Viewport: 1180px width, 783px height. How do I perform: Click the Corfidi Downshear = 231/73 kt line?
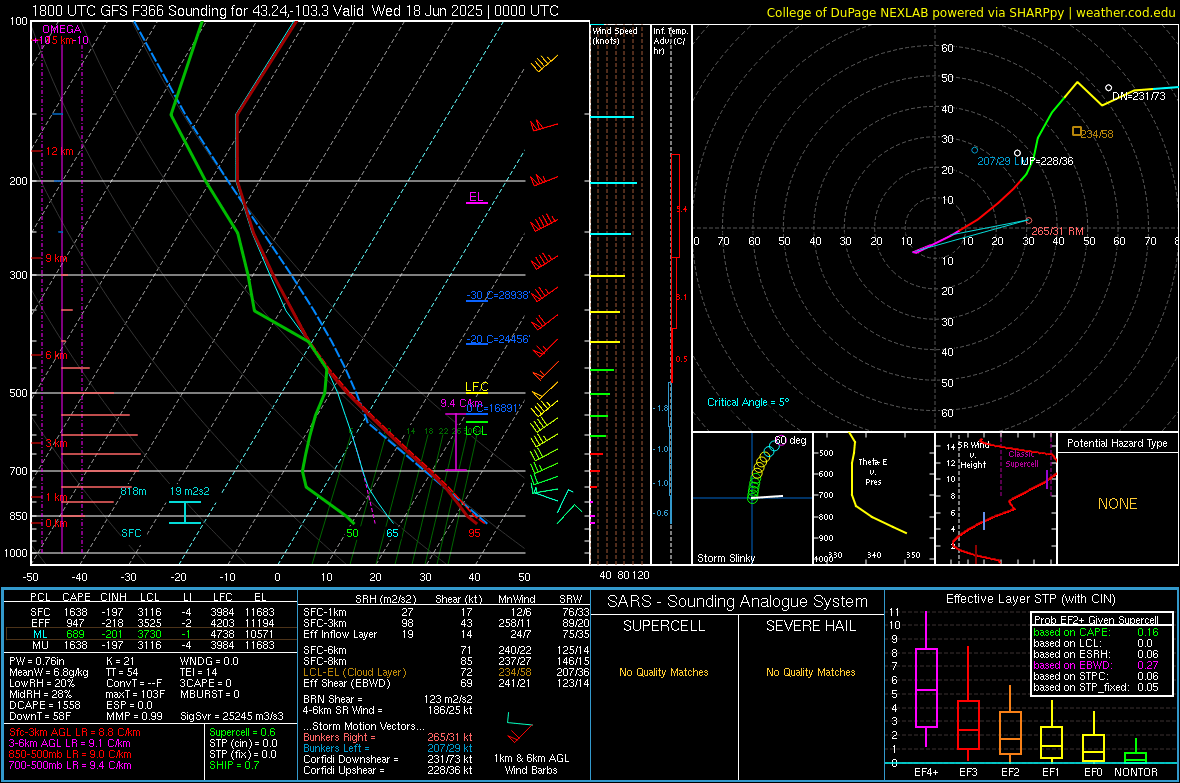point(388,759)
